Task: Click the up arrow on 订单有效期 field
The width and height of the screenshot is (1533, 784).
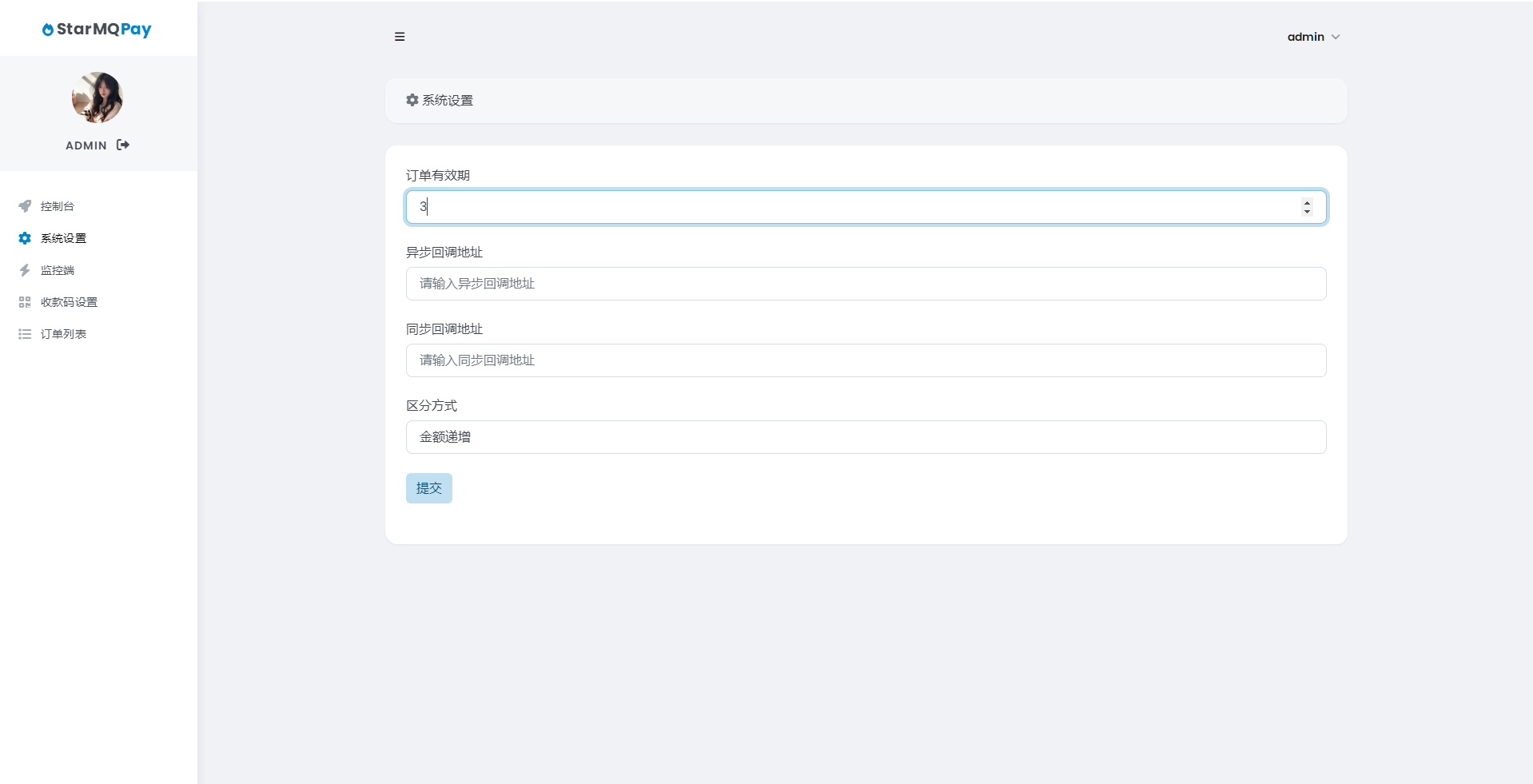Action: [x=1307, y=202]
